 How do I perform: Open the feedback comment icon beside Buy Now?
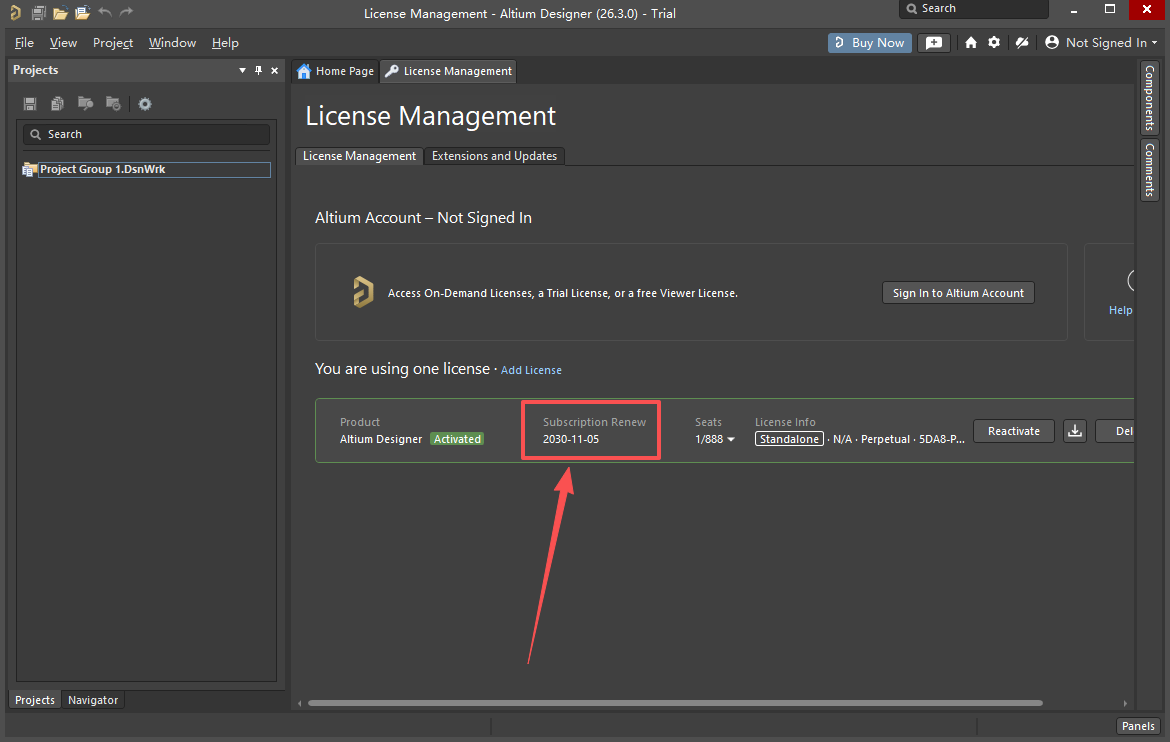(x=933, y=43)
